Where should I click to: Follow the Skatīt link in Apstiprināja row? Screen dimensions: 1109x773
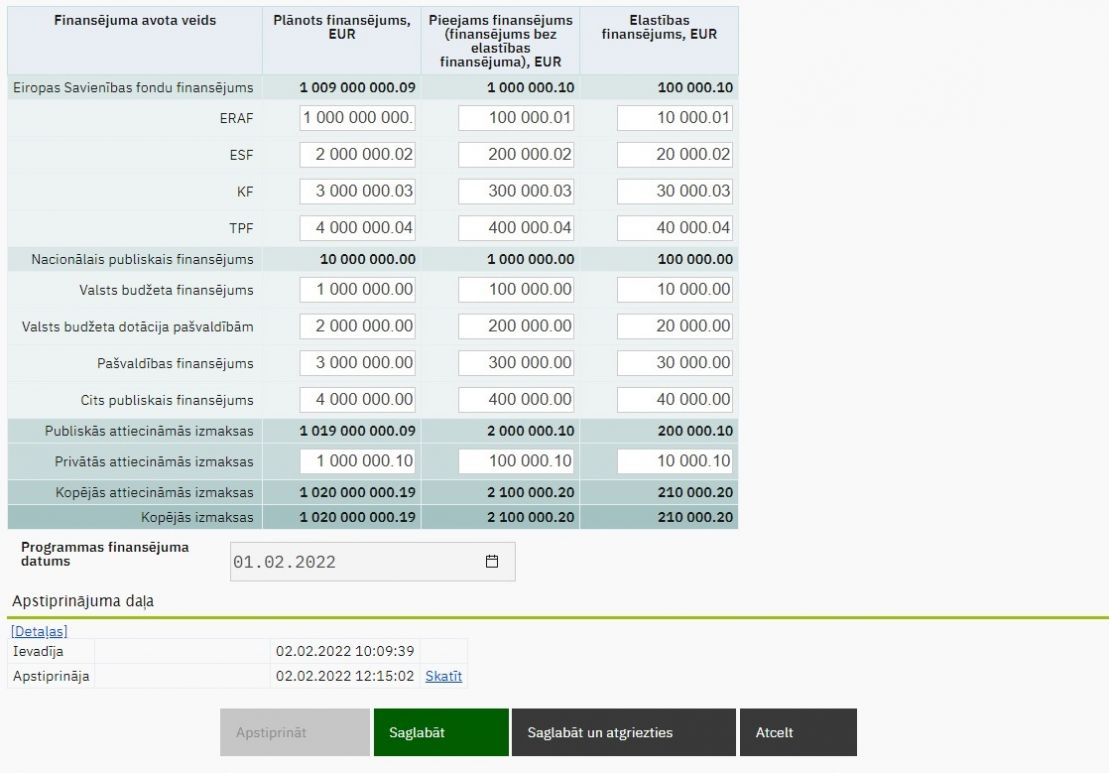[x=444, y=676]
